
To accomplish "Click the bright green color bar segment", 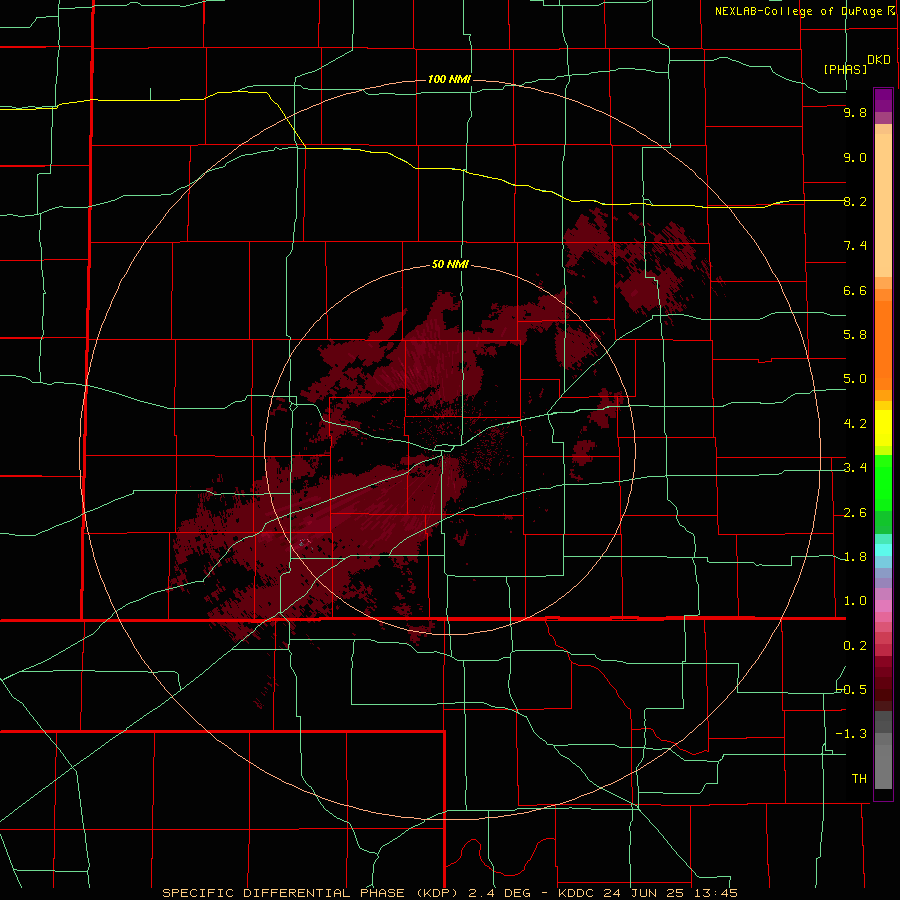I will click(x=883, y=483).
